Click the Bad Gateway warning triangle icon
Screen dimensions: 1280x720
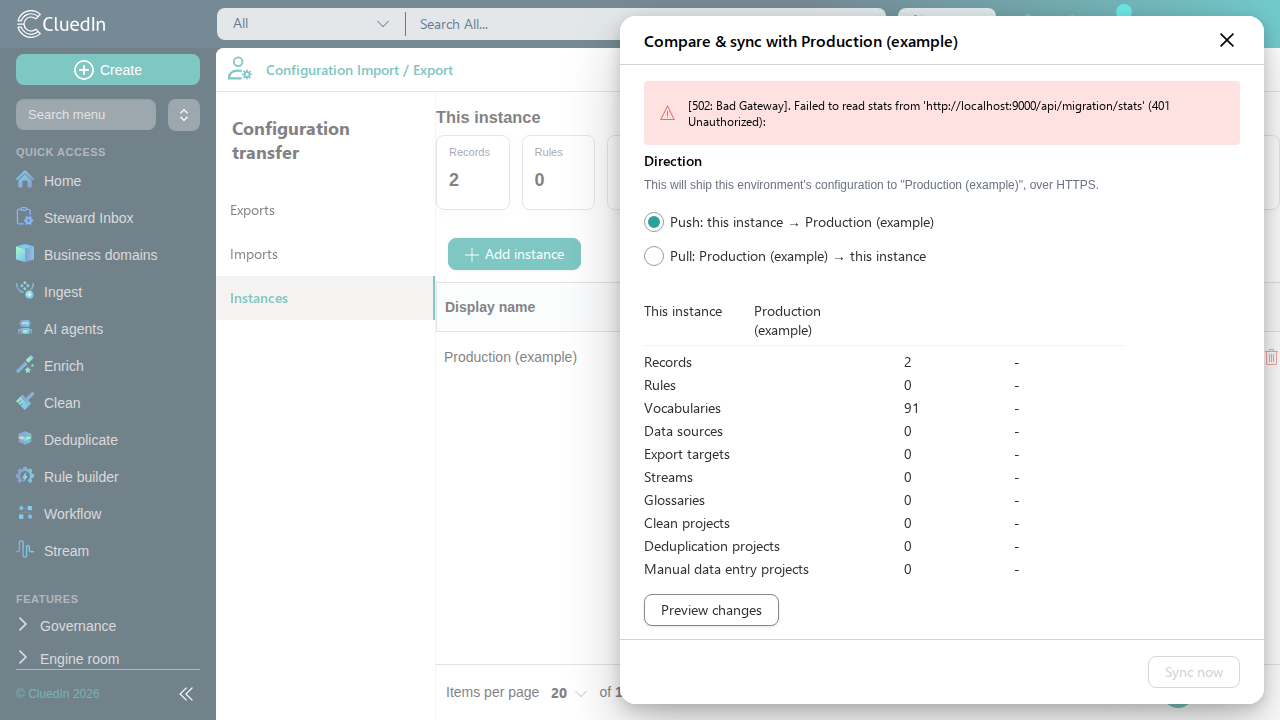668,113
